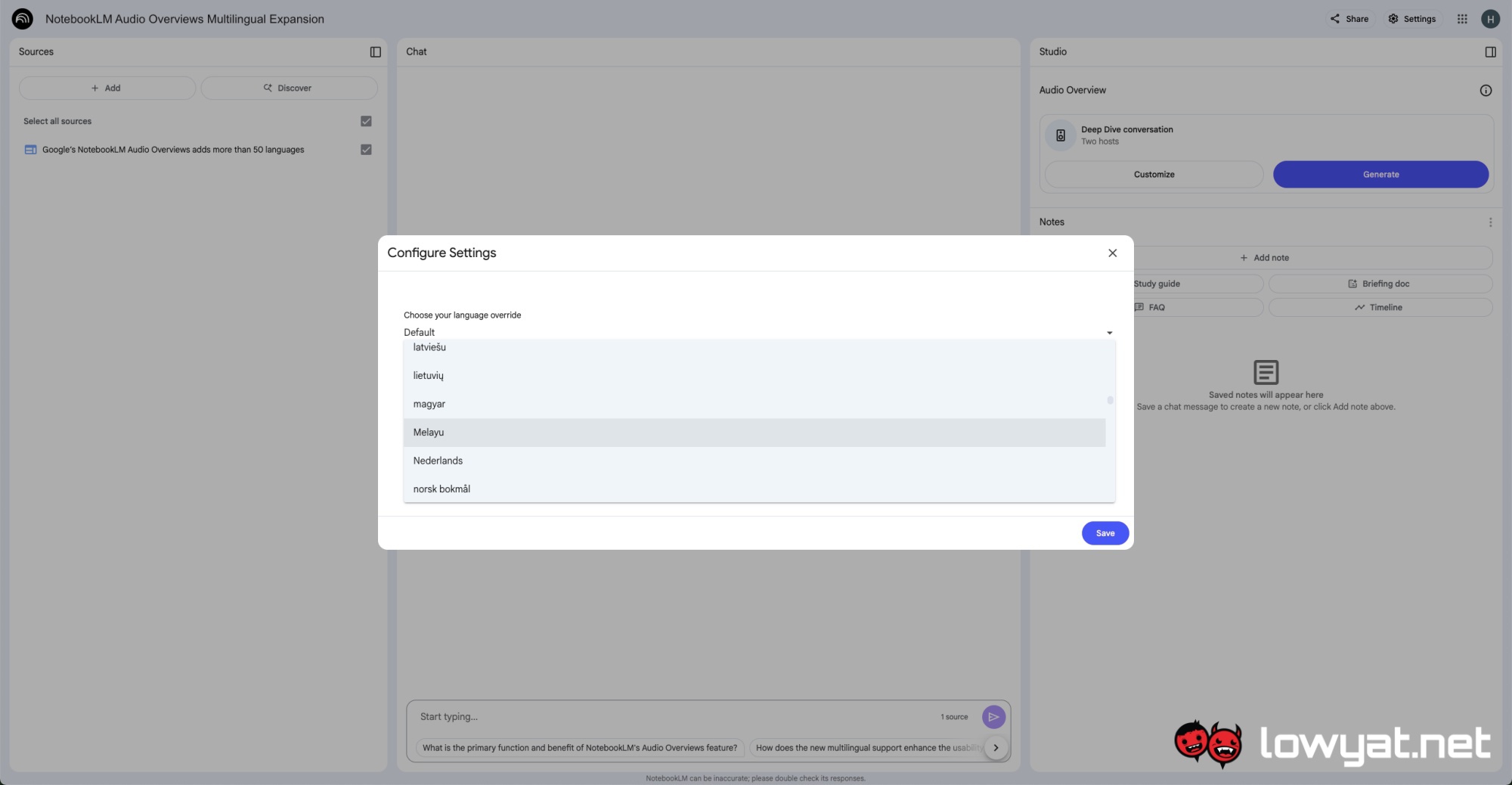Select norsk bokmål language option
Image resolution: width=1512 pixels, height=785 pixels.
(754, 489)
